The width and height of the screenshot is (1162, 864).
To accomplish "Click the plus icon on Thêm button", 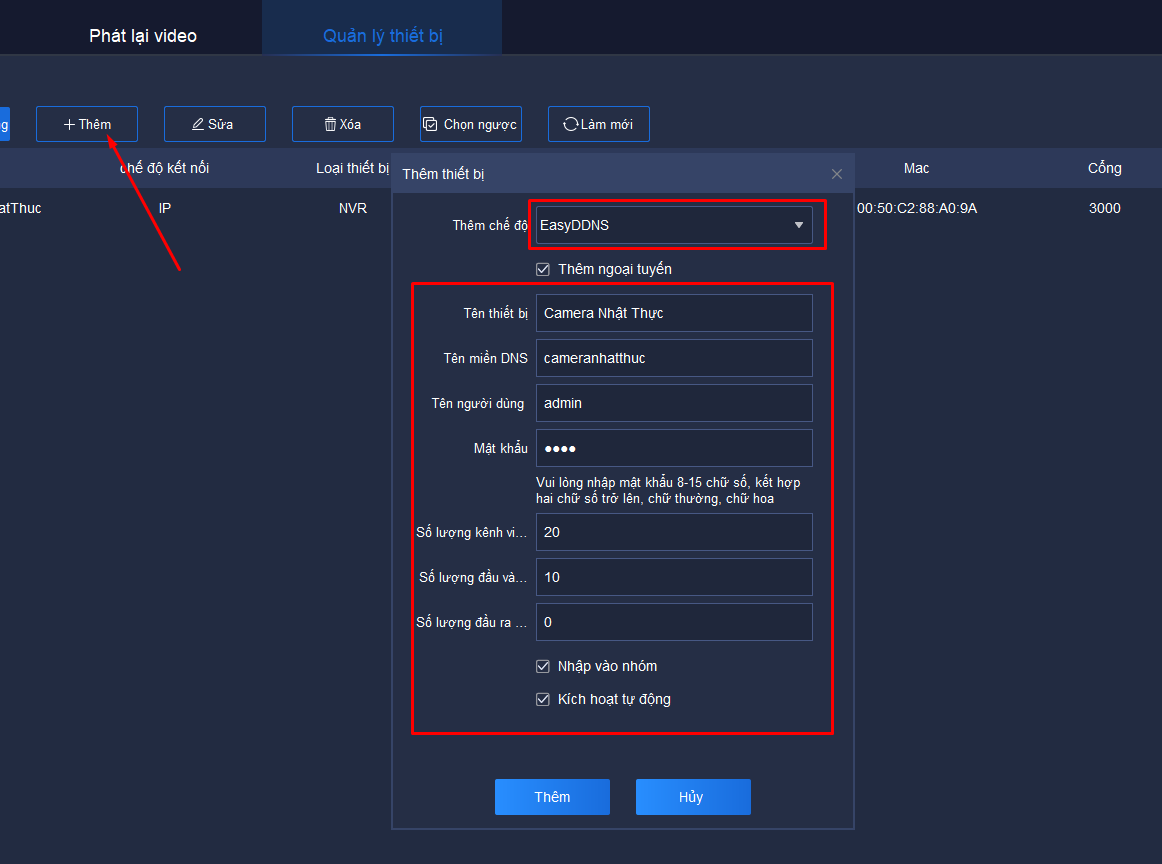I will pyautogui.click(x=69, y=124).
